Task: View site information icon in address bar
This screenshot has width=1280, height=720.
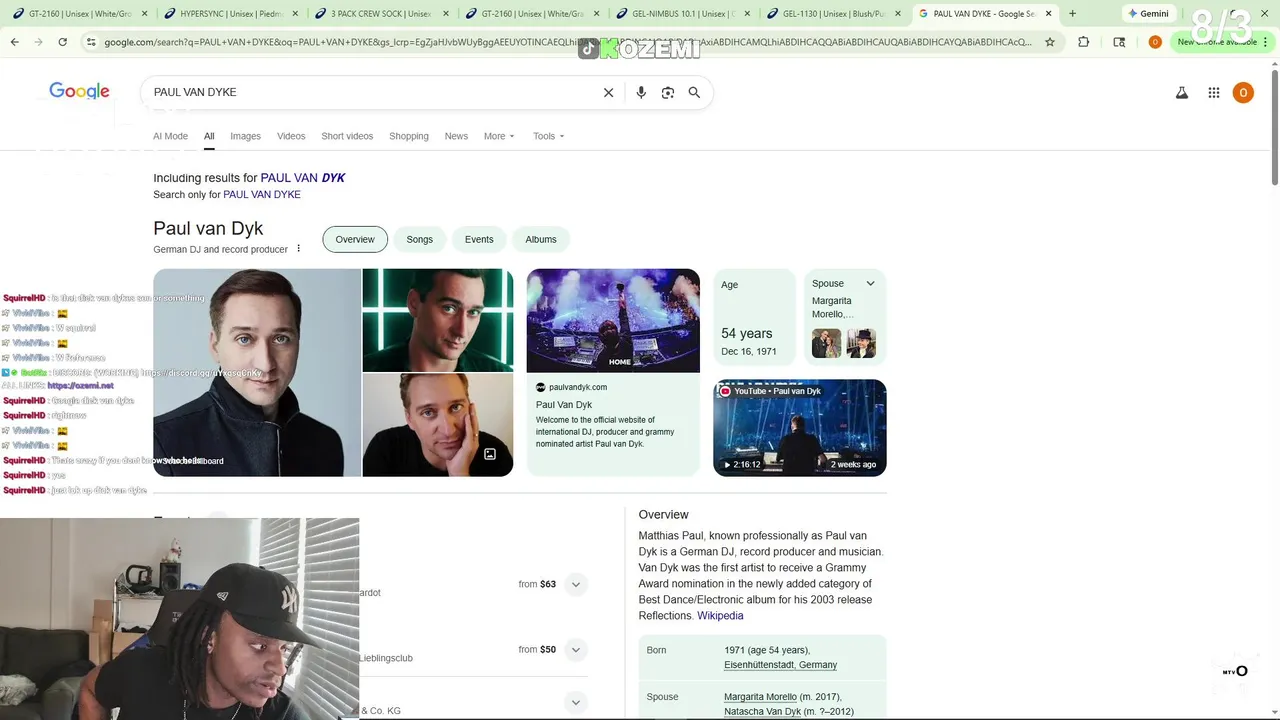Action: (x=91, y=42)
